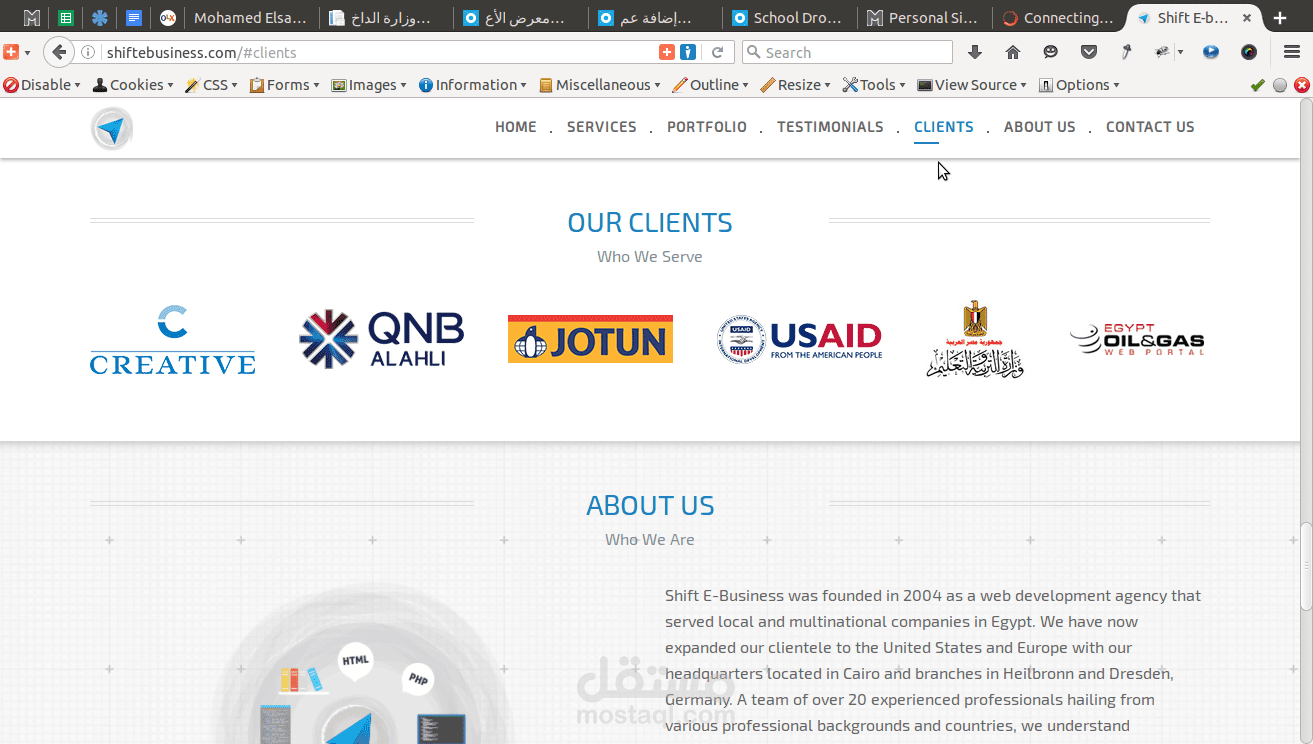Click the blue info icon in address bar
This screenshot has width=1313, height=744.
coord(688,52)
